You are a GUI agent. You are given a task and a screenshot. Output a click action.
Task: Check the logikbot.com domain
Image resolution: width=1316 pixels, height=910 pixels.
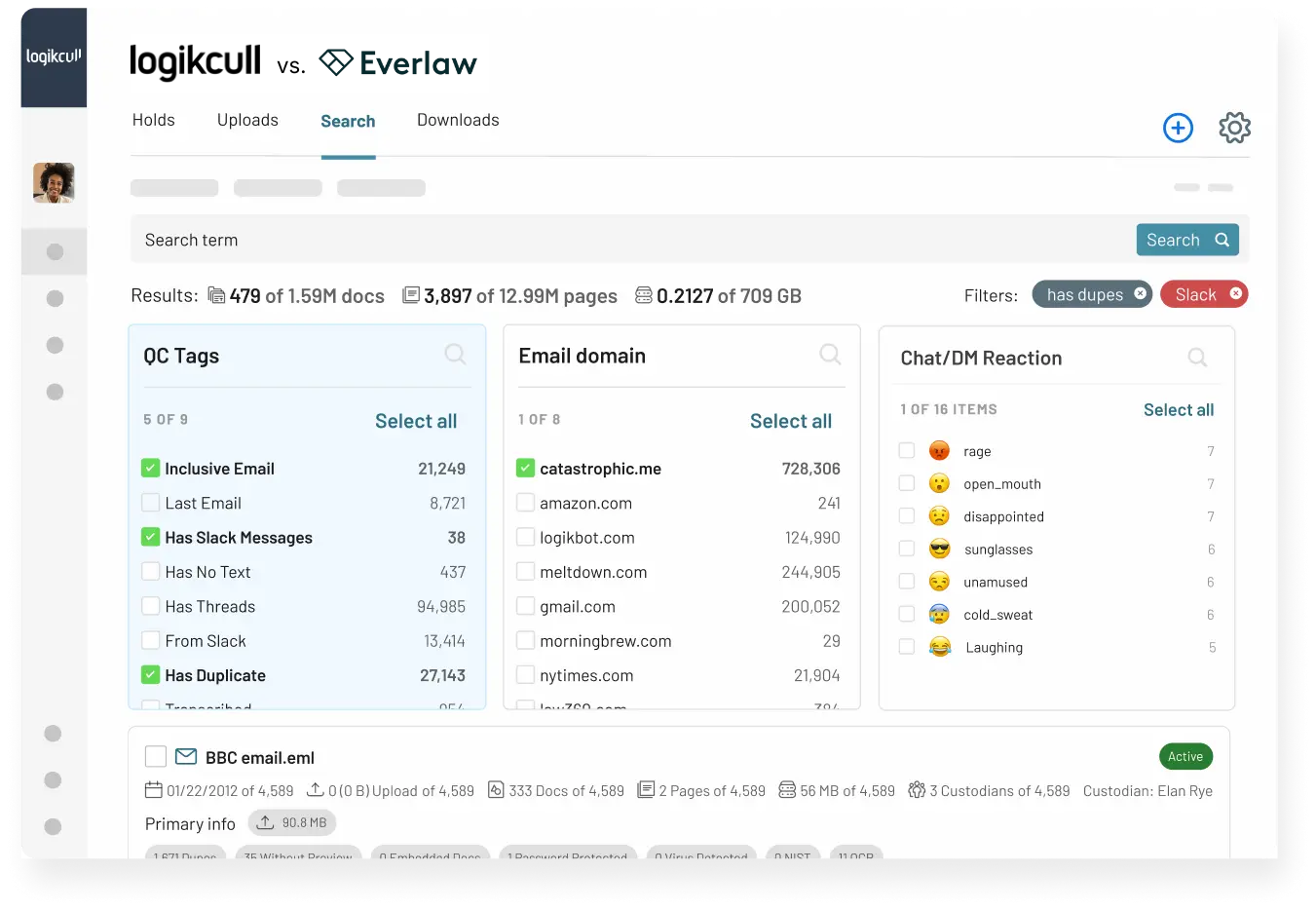tap(525, 537)
